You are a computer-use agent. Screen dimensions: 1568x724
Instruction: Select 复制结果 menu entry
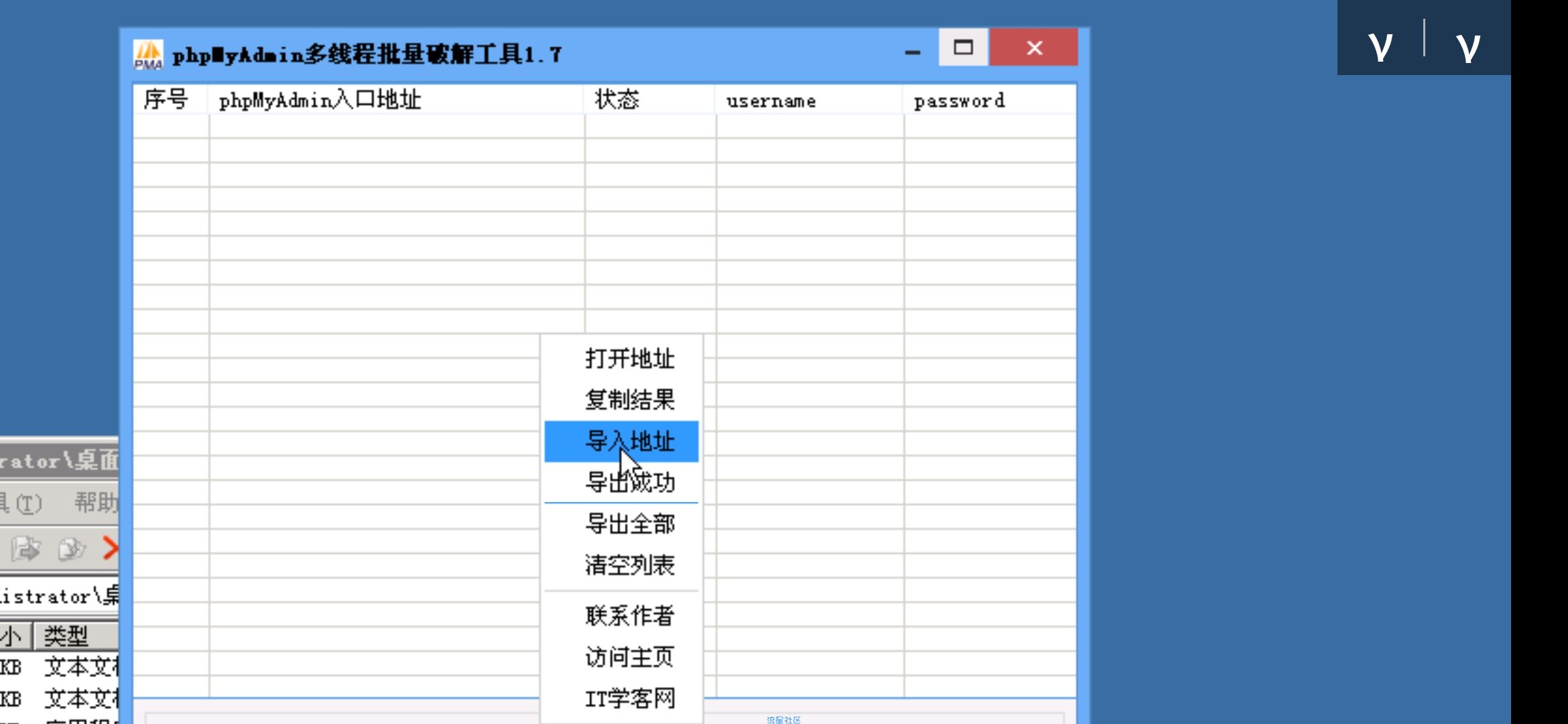(x=621, y=400)
